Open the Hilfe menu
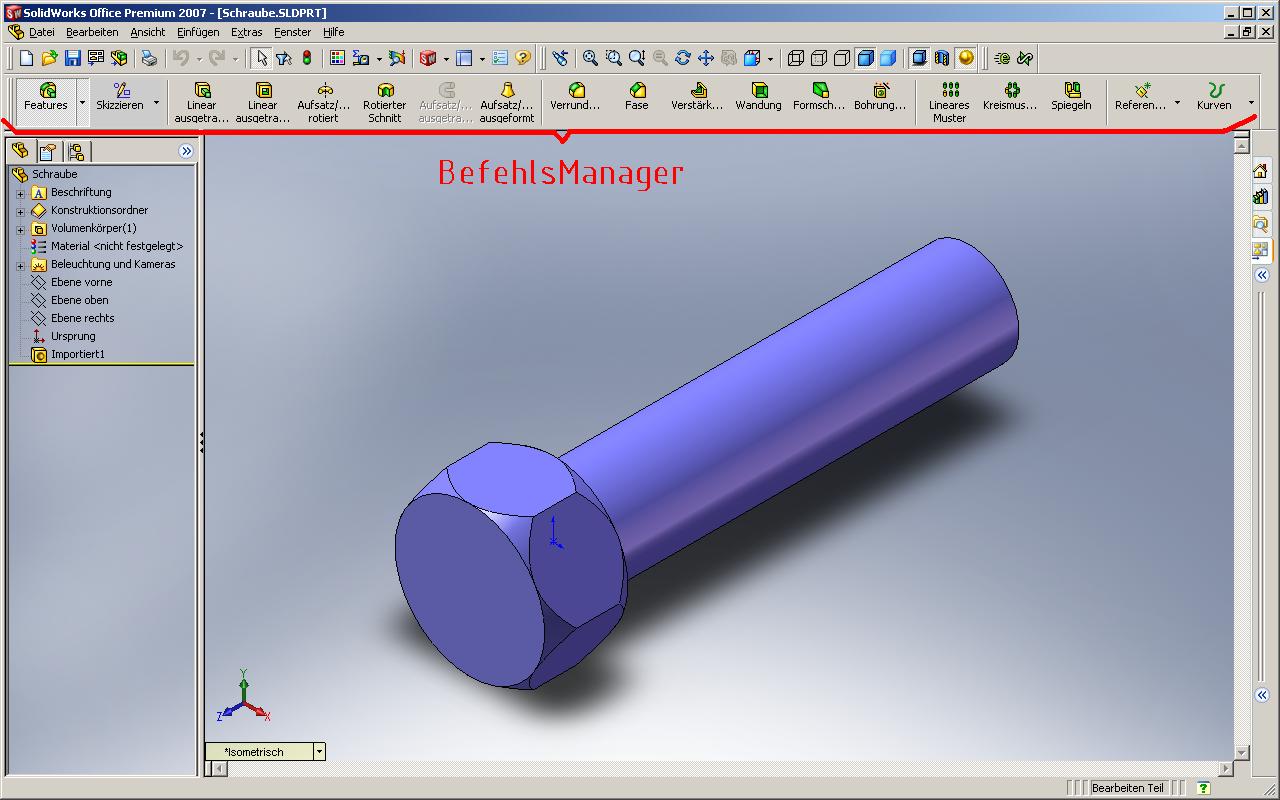 [x=333, y=32]
